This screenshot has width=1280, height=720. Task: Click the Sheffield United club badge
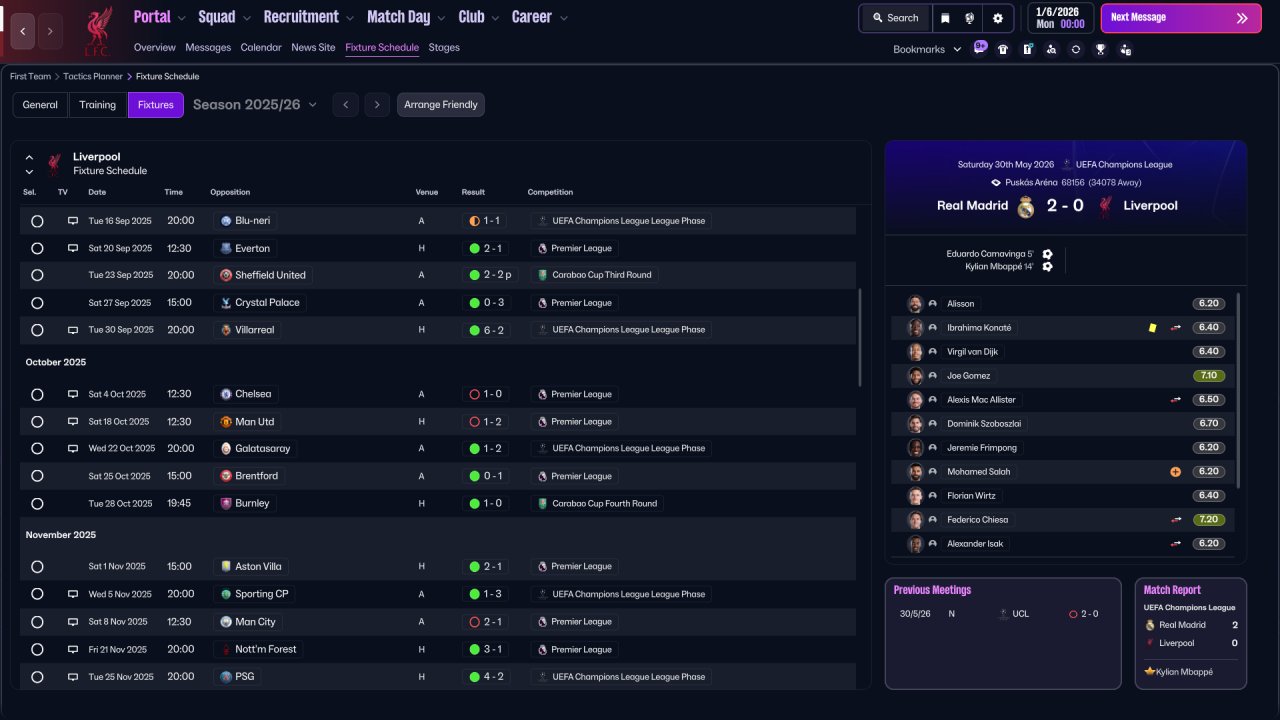point(226,275)
